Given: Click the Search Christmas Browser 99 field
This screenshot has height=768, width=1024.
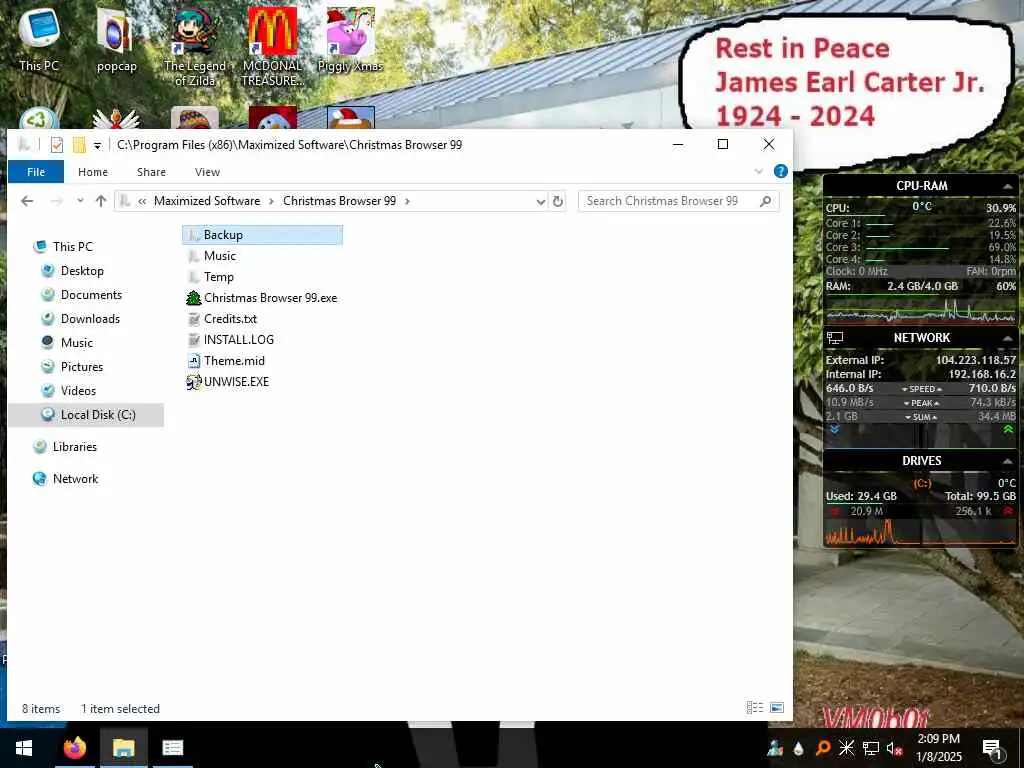Looking at the screenshot, I should [x=679, y=201].
